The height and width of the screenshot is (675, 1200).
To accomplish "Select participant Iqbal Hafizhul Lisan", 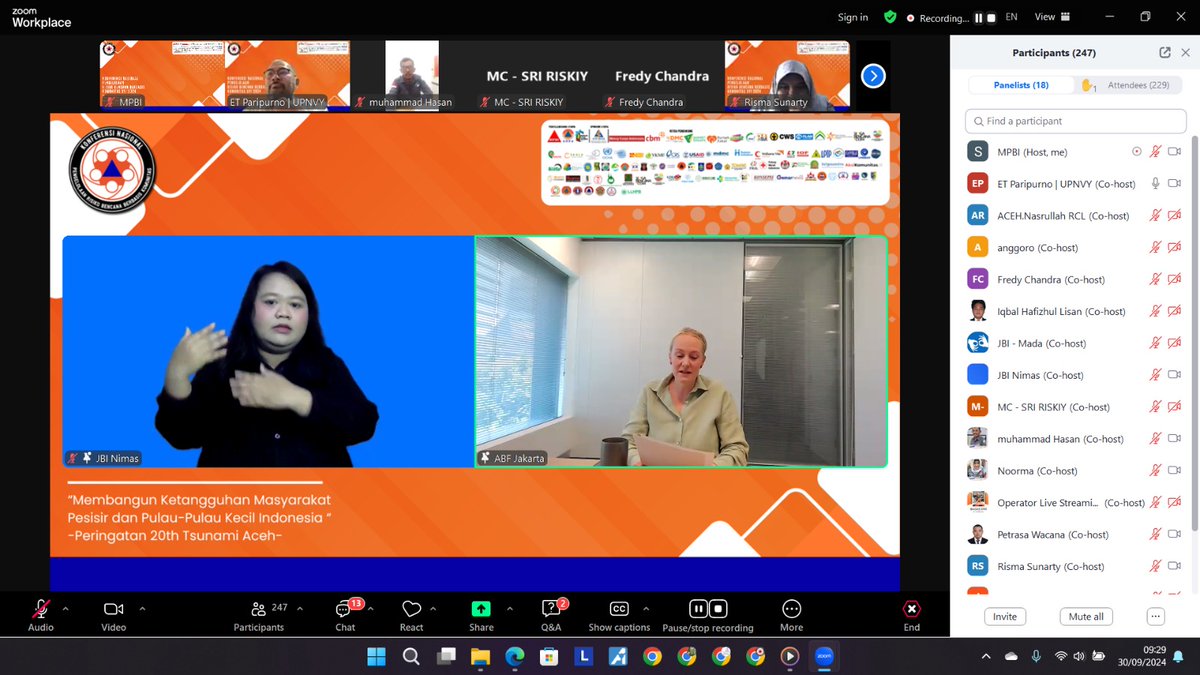I will click(1075, 311).
